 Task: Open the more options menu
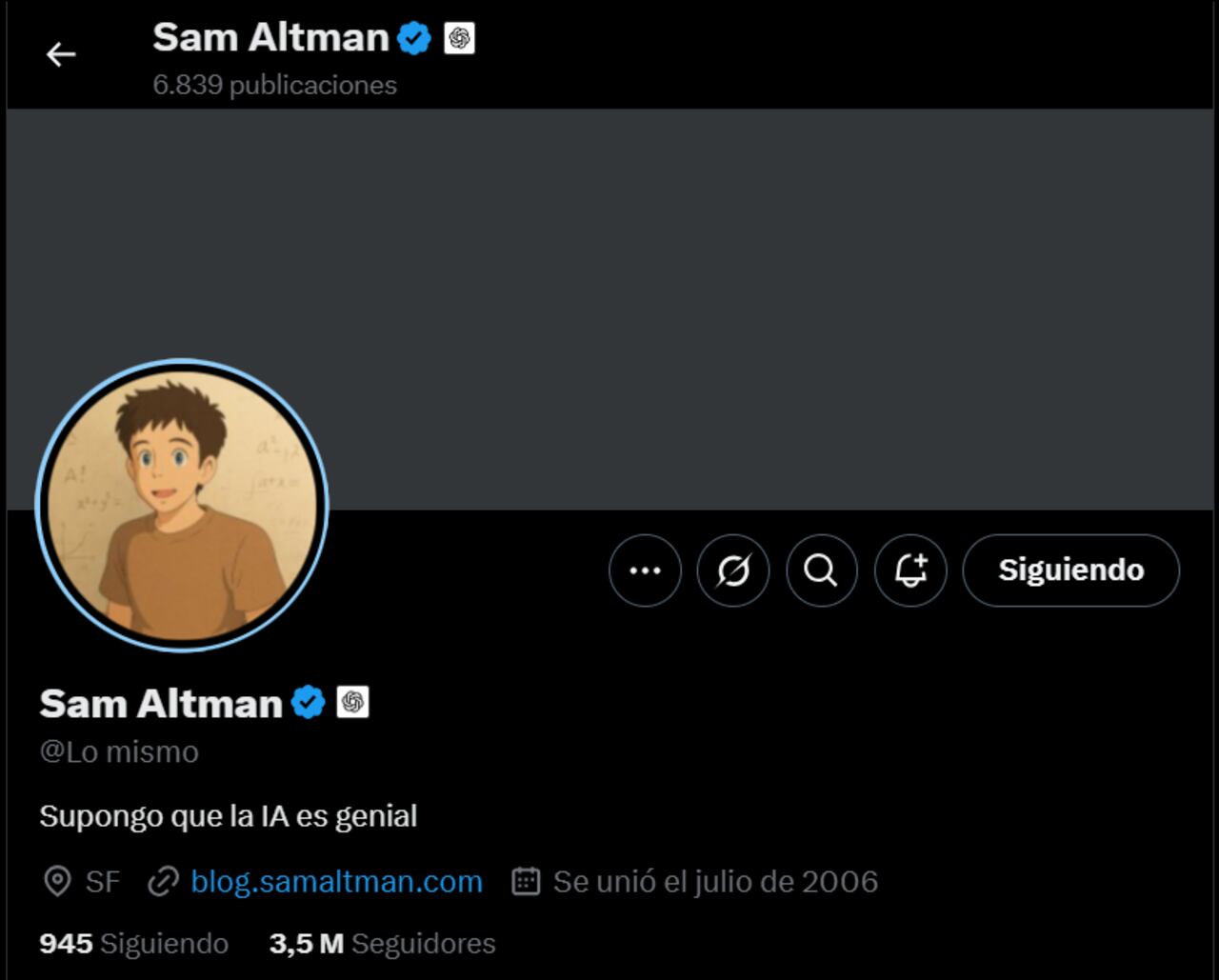[x=646, y=570]
